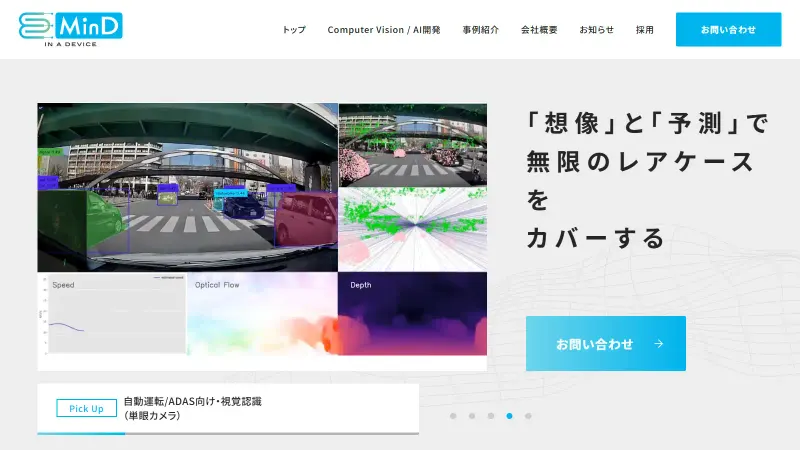Open 会社概要 navigation link
Screen dimensions: 800x450
click(x=539, y=30)
